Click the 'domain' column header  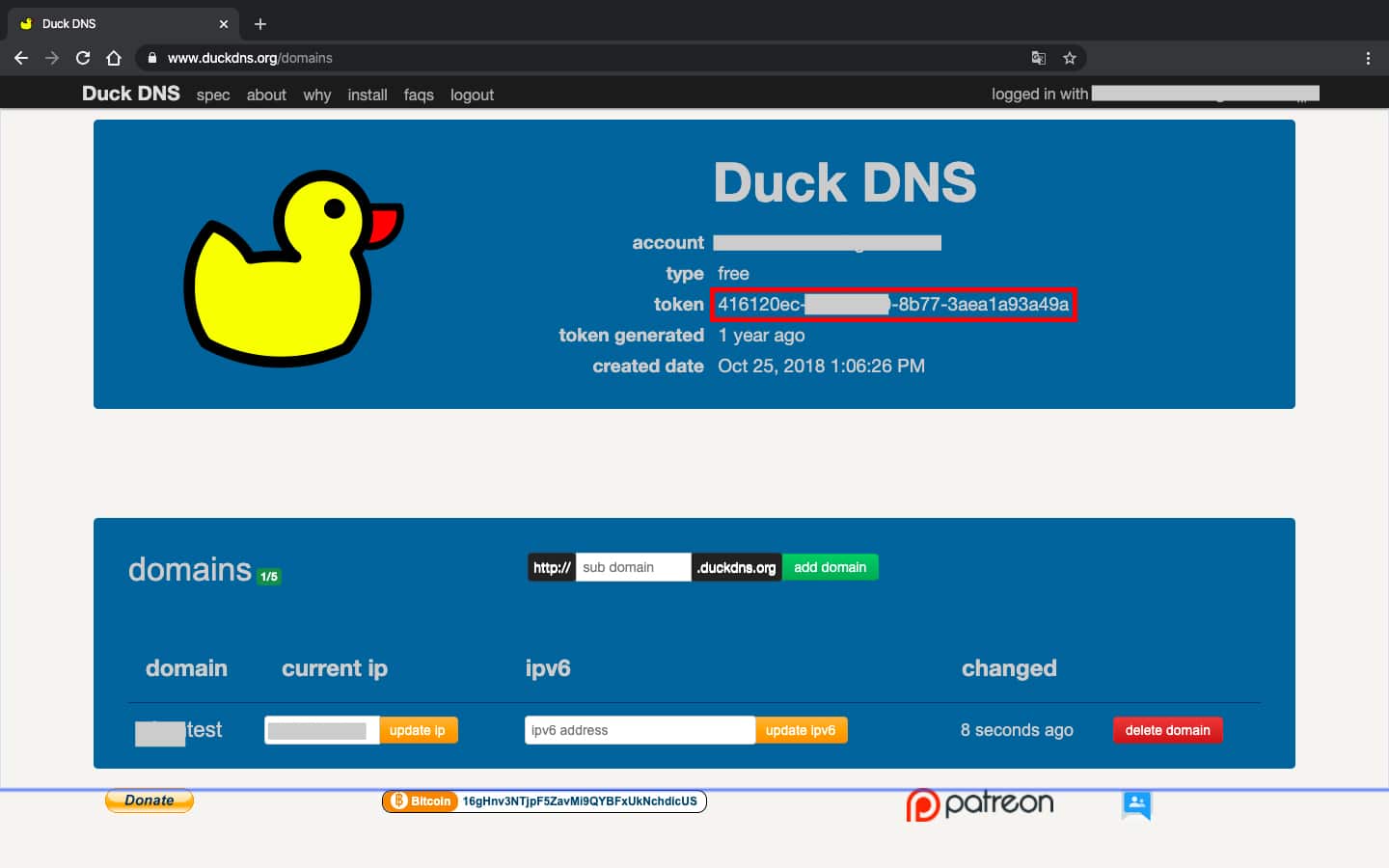[186, 668]
